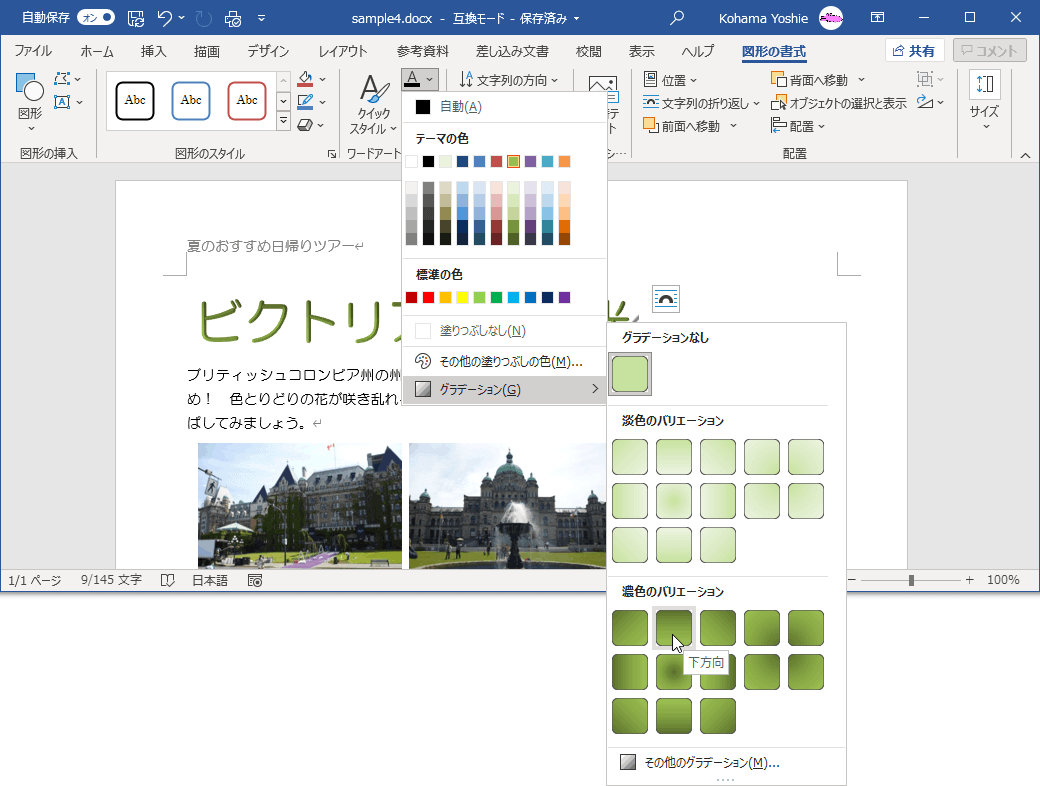Select the red-bordered Abc shape style
The image size is (1040, 786).
[x=246, y=100]
